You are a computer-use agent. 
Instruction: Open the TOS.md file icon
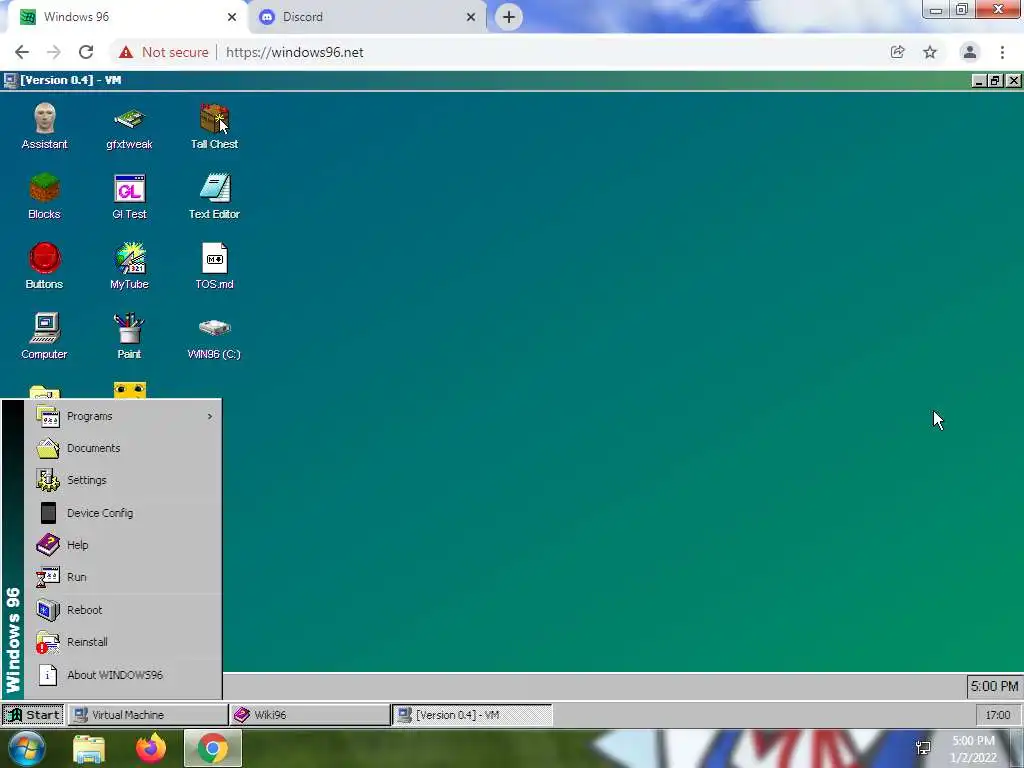[214, 266]
